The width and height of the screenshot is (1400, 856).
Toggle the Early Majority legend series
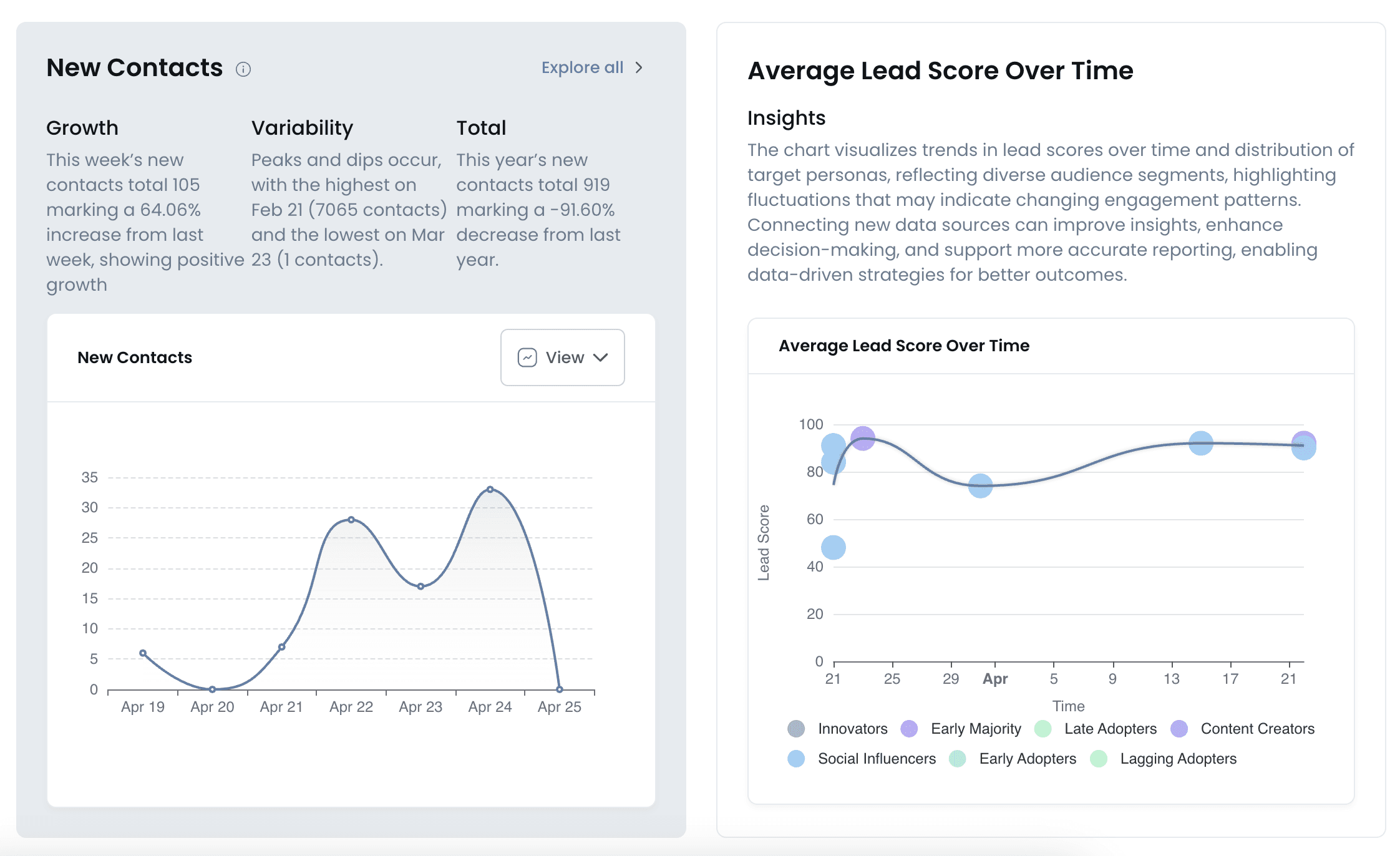961,729
